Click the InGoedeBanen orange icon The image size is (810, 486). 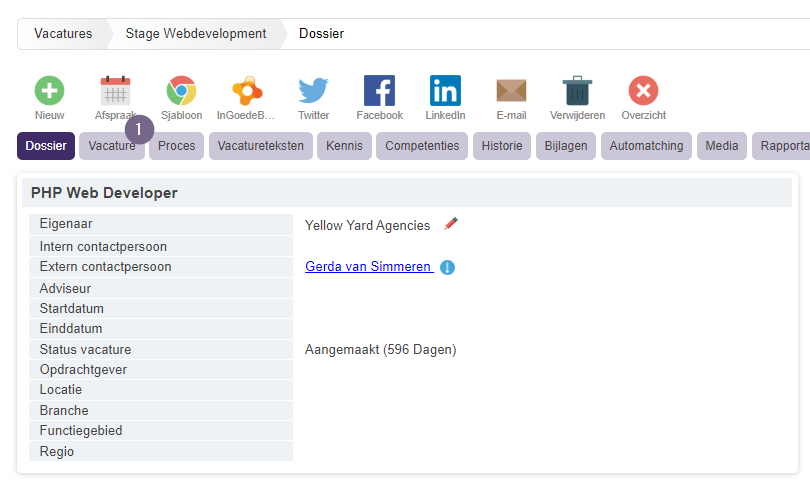[x=247, y=90]
